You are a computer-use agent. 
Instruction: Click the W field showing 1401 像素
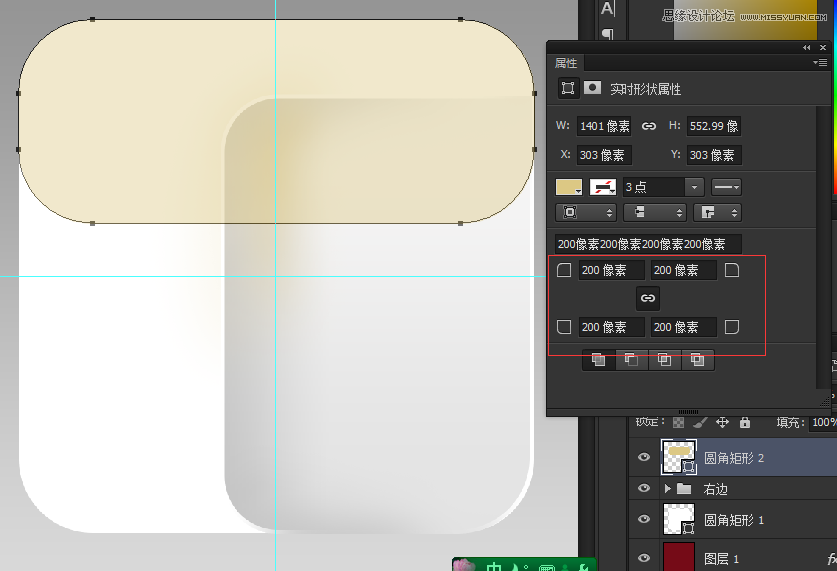click(x=604, y=126)
